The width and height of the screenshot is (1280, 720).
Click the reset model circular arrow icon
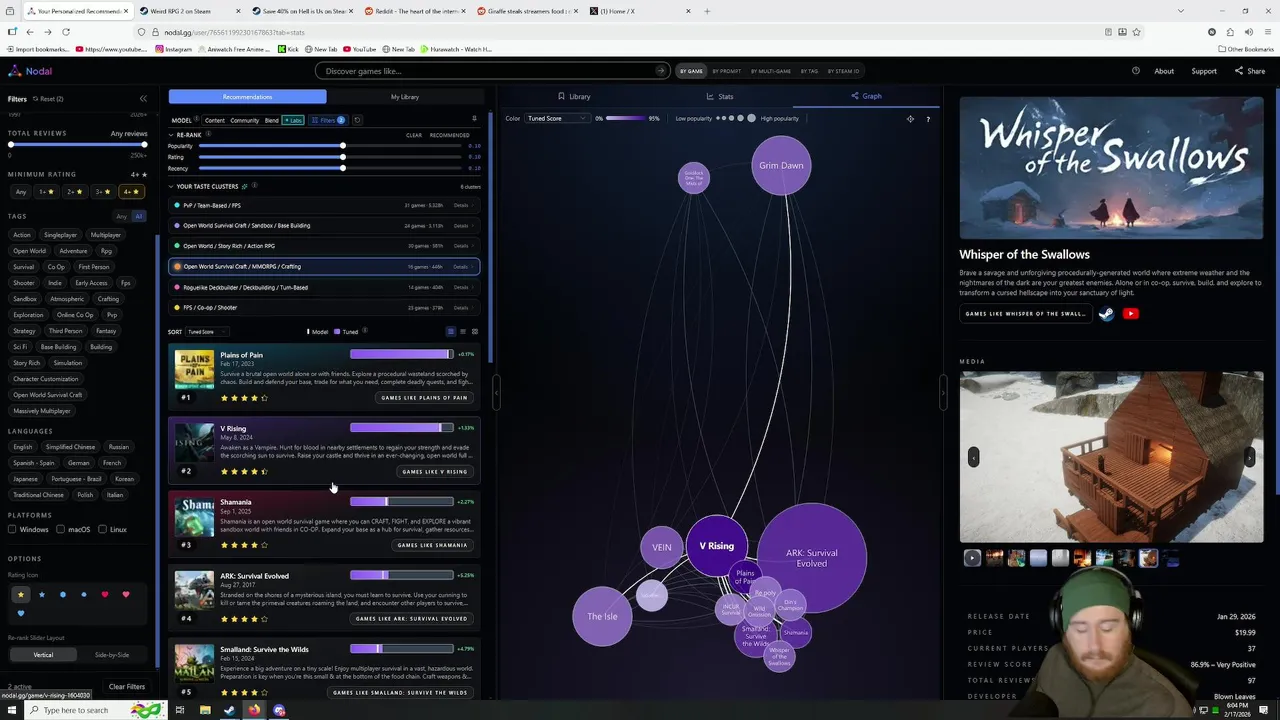[x=357, y=120]
